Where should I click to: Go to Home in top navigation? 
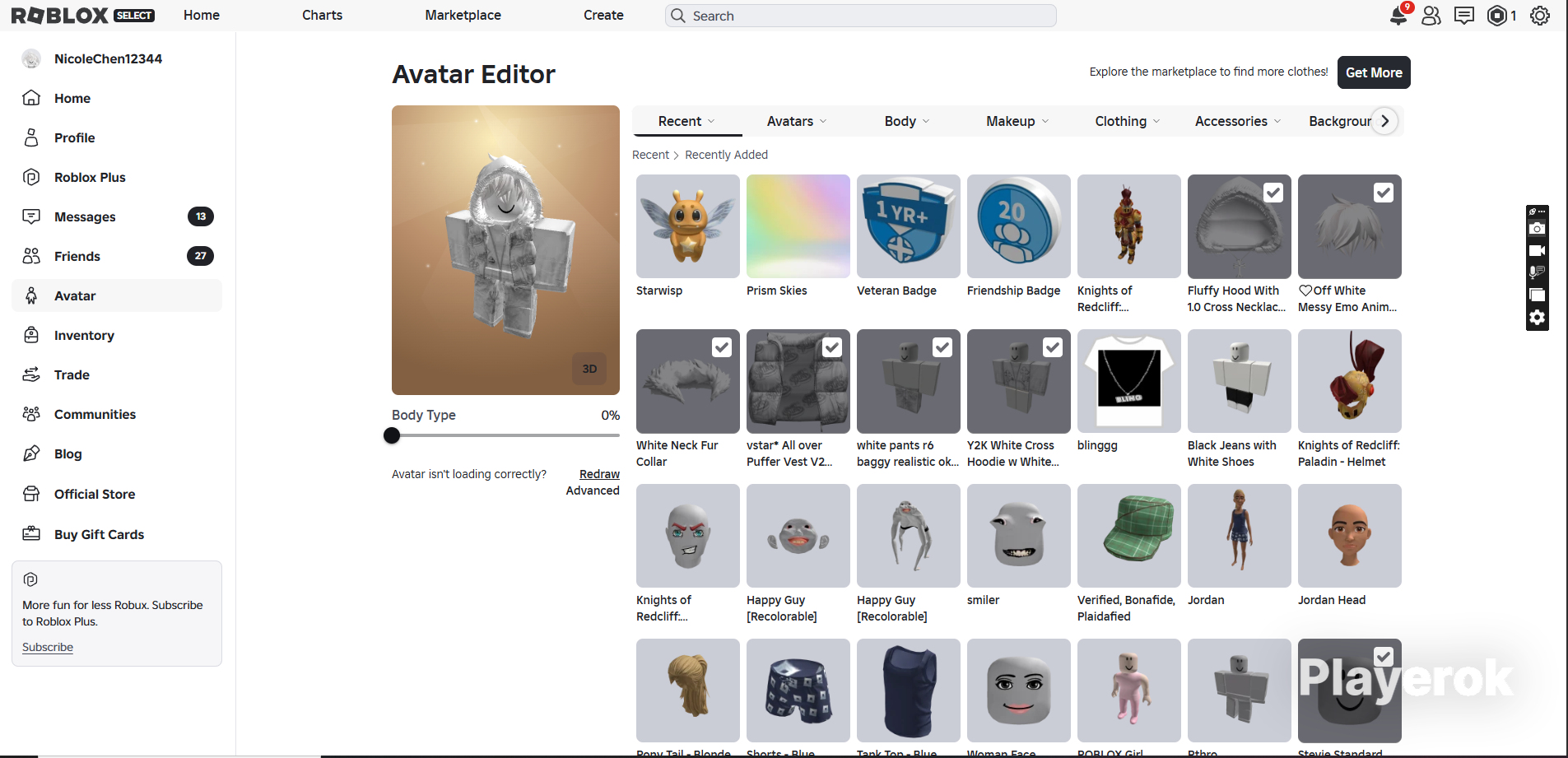202,15
